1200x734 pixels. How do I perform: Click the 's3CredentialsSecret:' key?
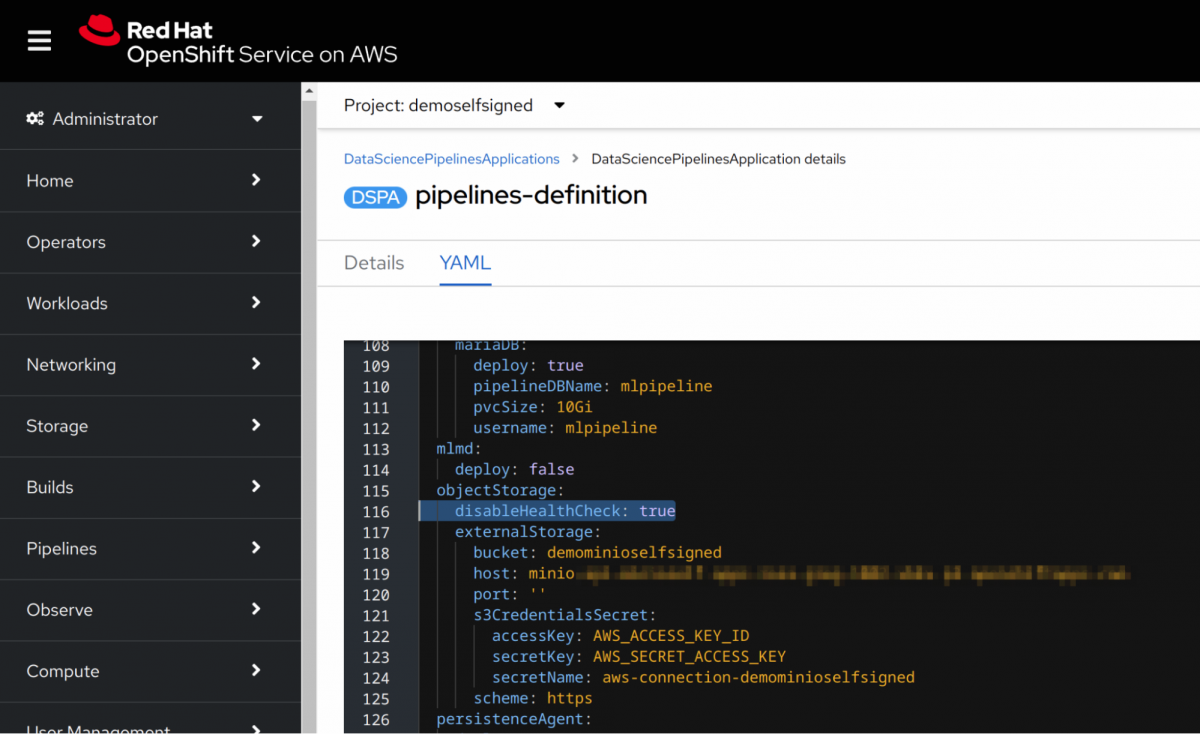coord(565,615)
